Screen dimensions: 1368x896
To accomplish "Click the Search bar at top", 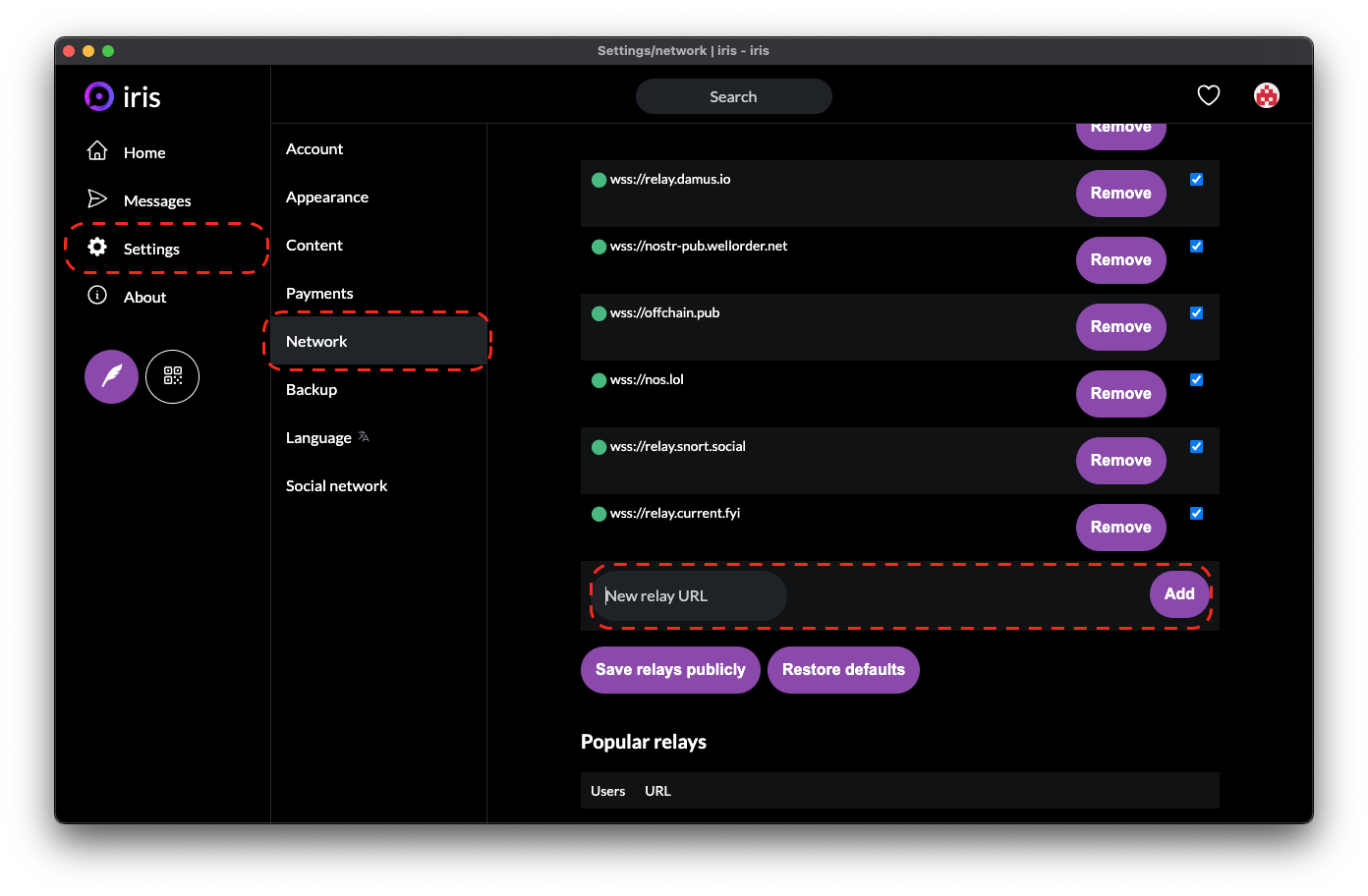I will [x=733, y=97].
